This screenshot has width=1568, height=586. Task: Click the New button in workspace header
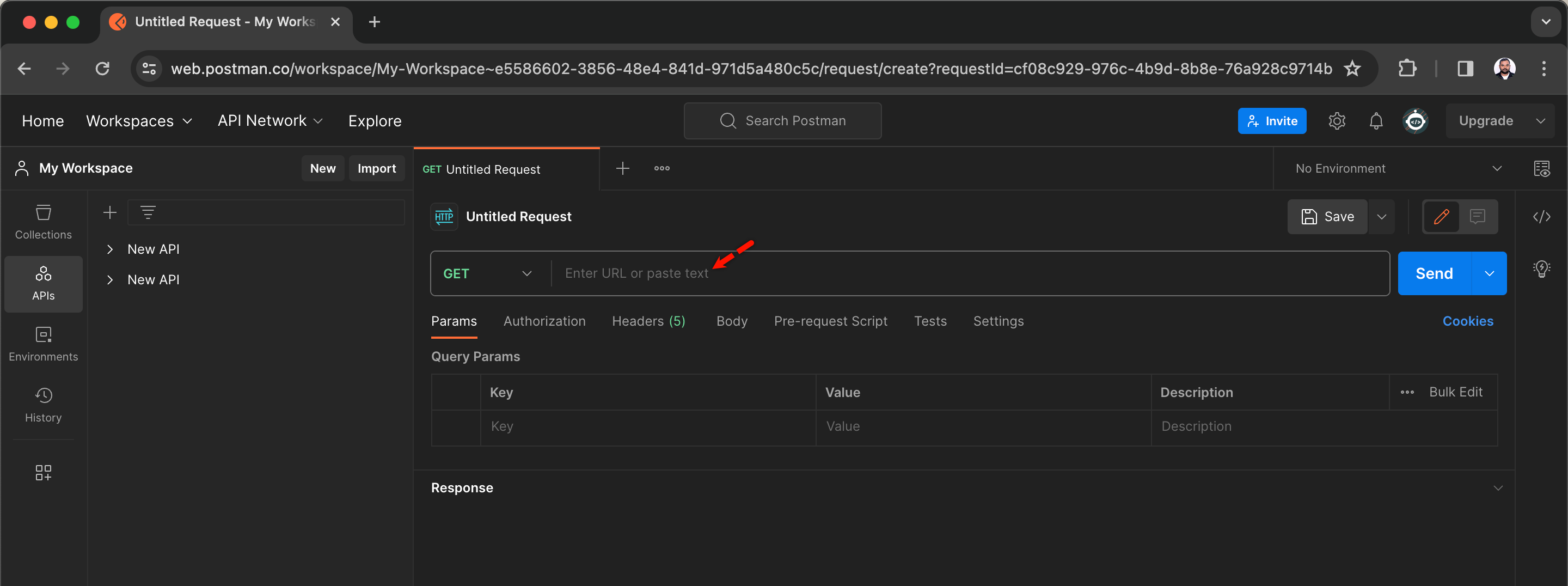(323, 168)
